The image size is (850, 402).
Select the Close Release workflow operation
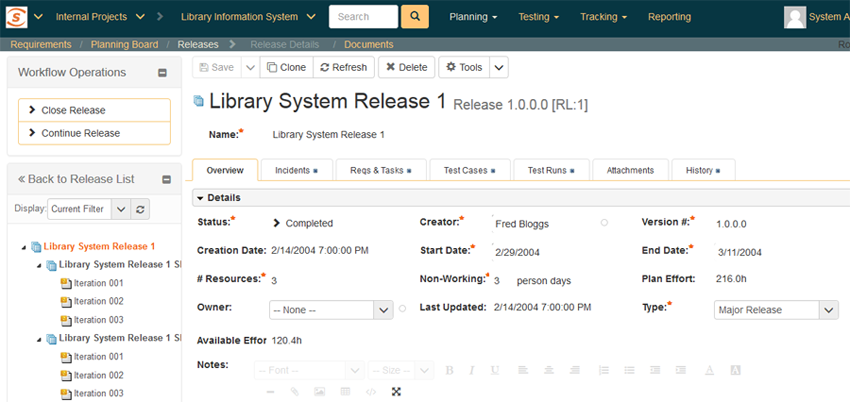(x=94, y=110)
